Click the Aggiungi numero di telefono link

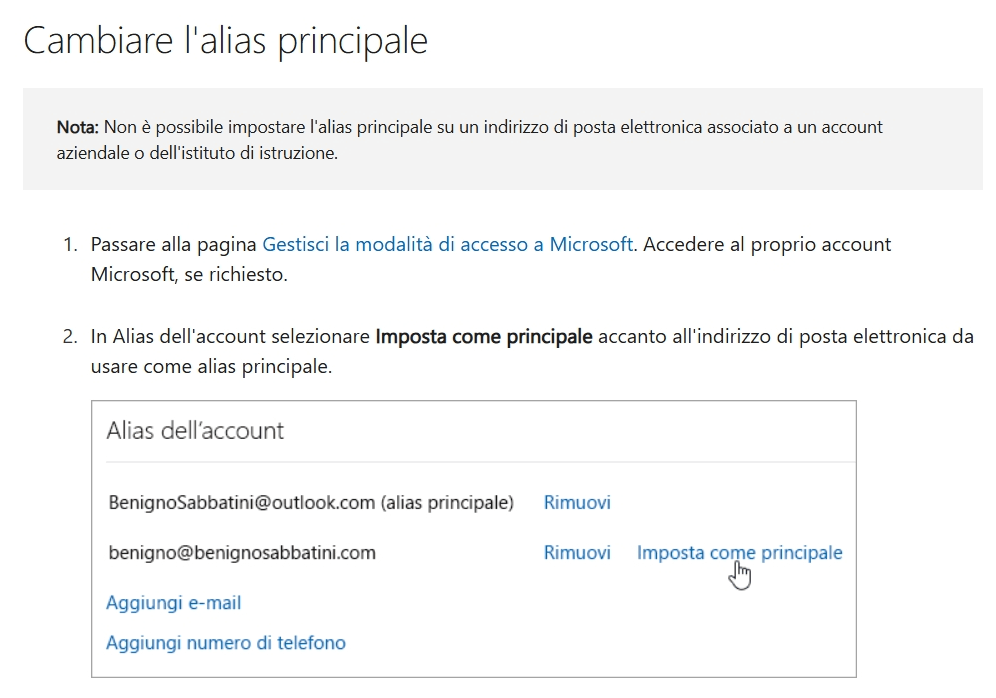click(x=225, y=643)
